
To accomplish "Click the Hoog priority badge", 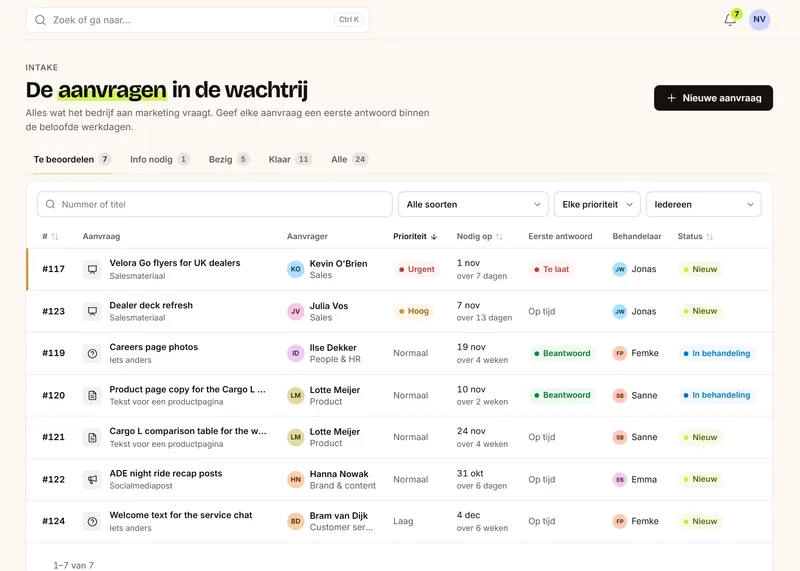I will [413, 311].
